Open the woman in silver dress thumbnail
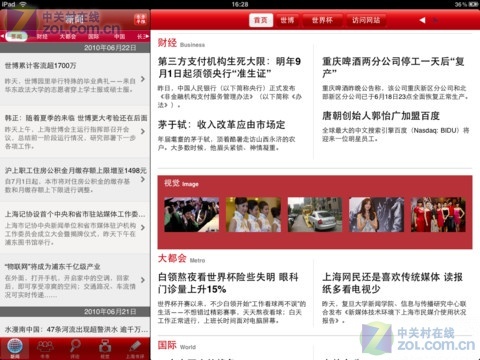 376,215
